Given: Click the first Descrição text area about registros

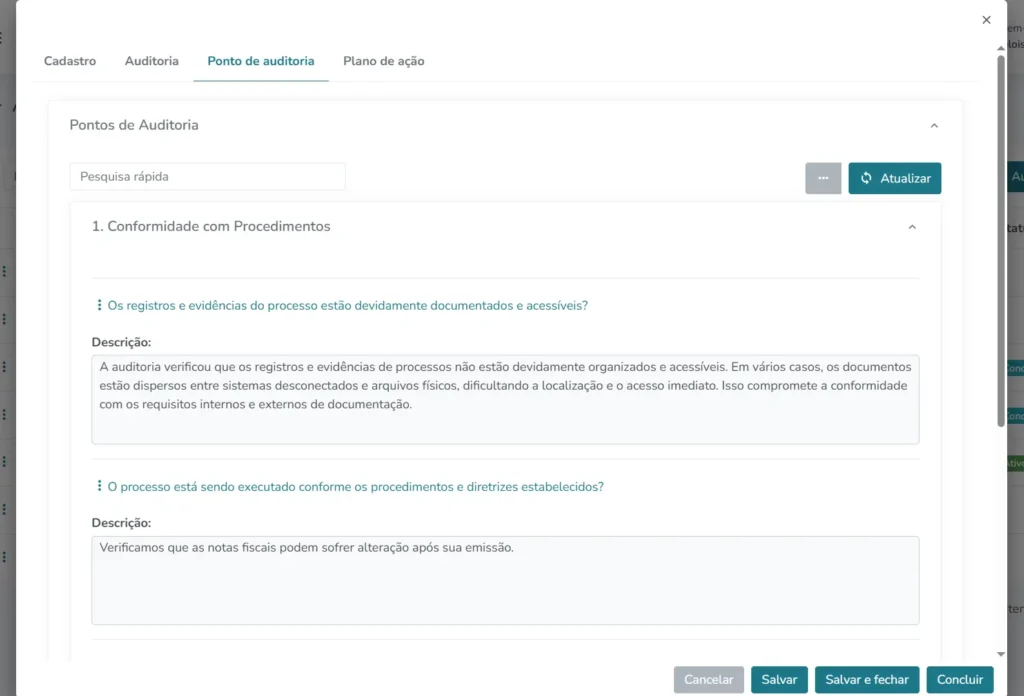Looking at the screenshot, I should [x=505, y=399].
